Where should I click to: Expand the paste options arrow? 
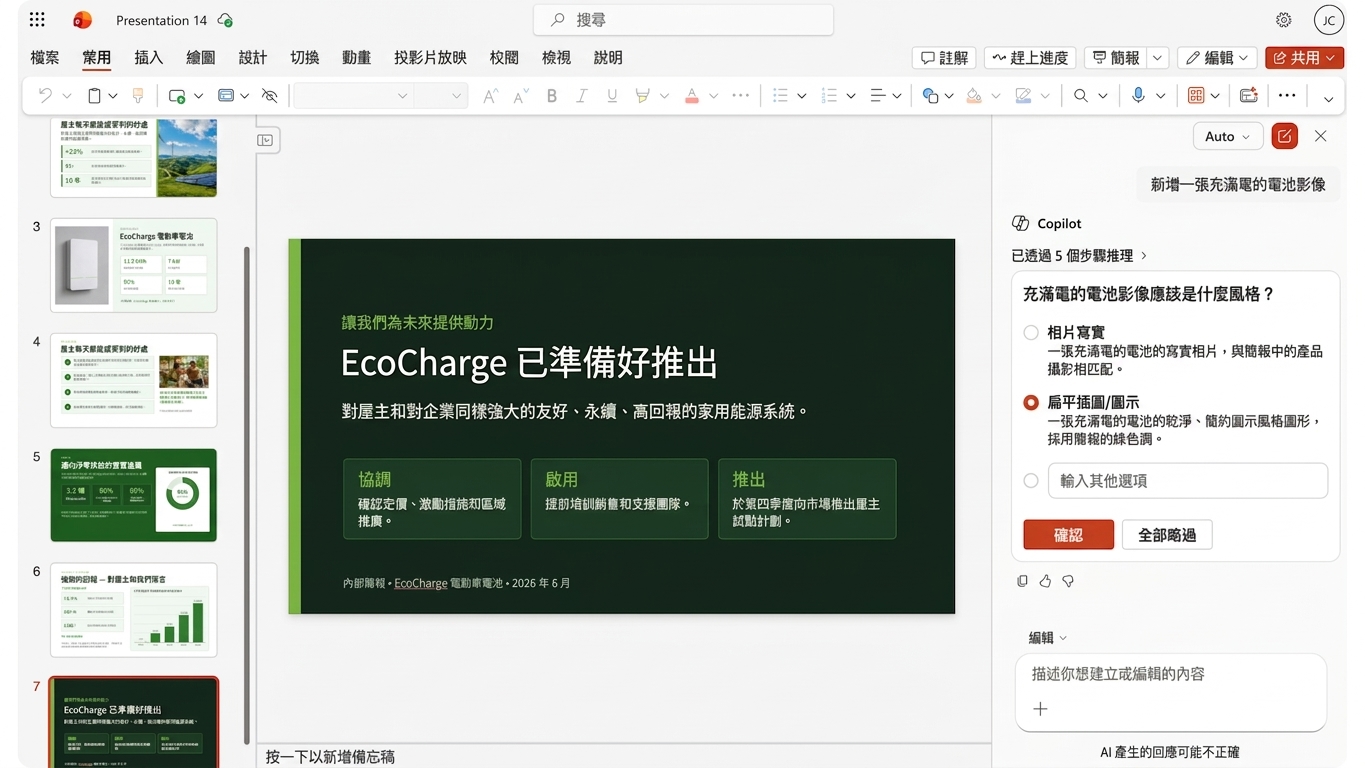point(113,96)
